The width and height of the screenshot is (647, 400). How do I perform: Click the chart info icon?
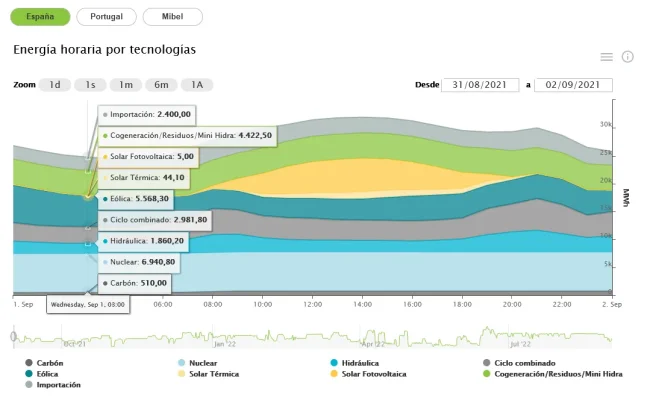(x=627, y=57)
